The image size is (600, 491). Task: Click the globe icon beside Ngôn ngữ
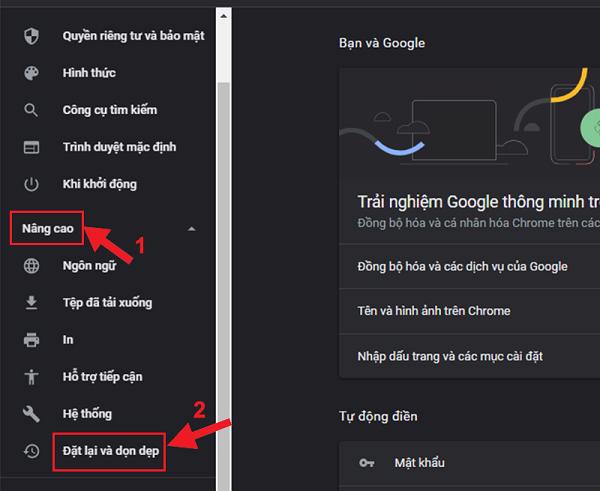[32, 266]
